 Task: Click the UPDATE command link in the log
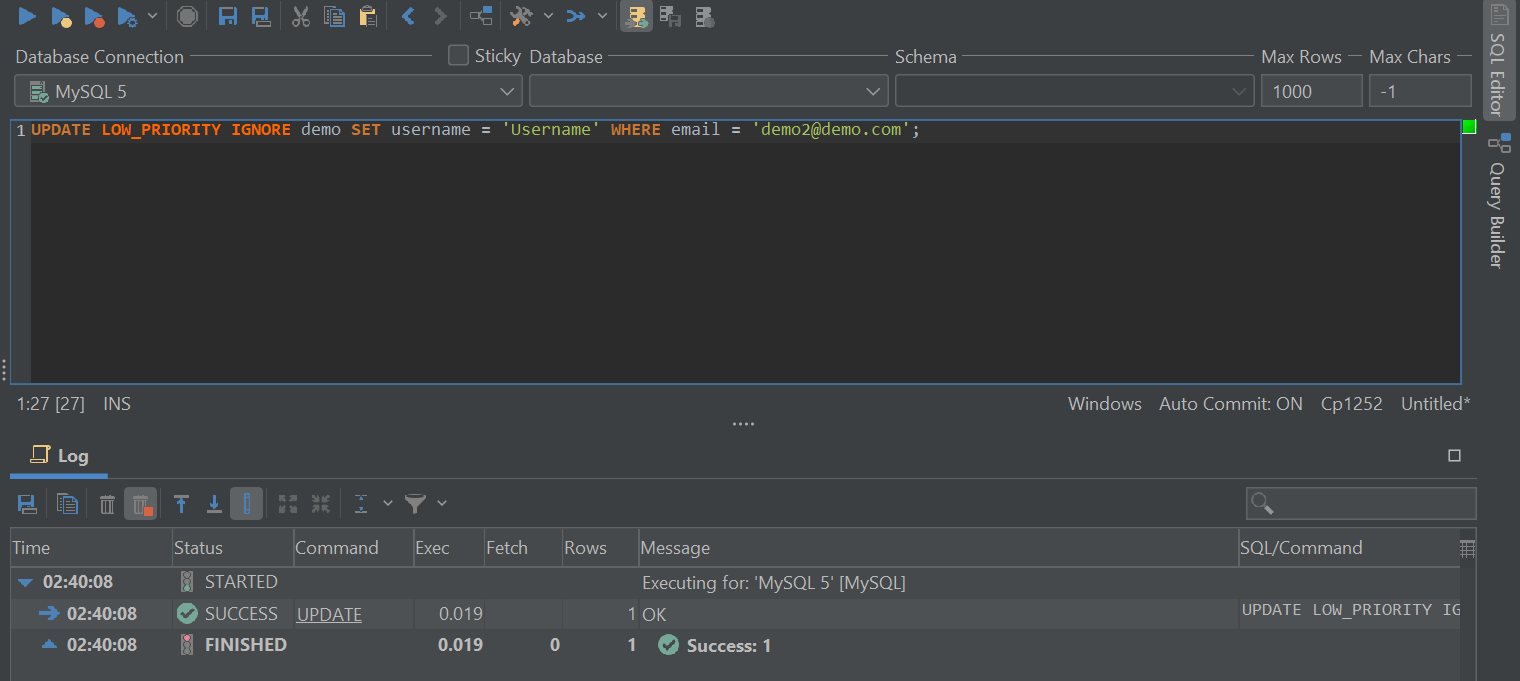click(329, 614)
